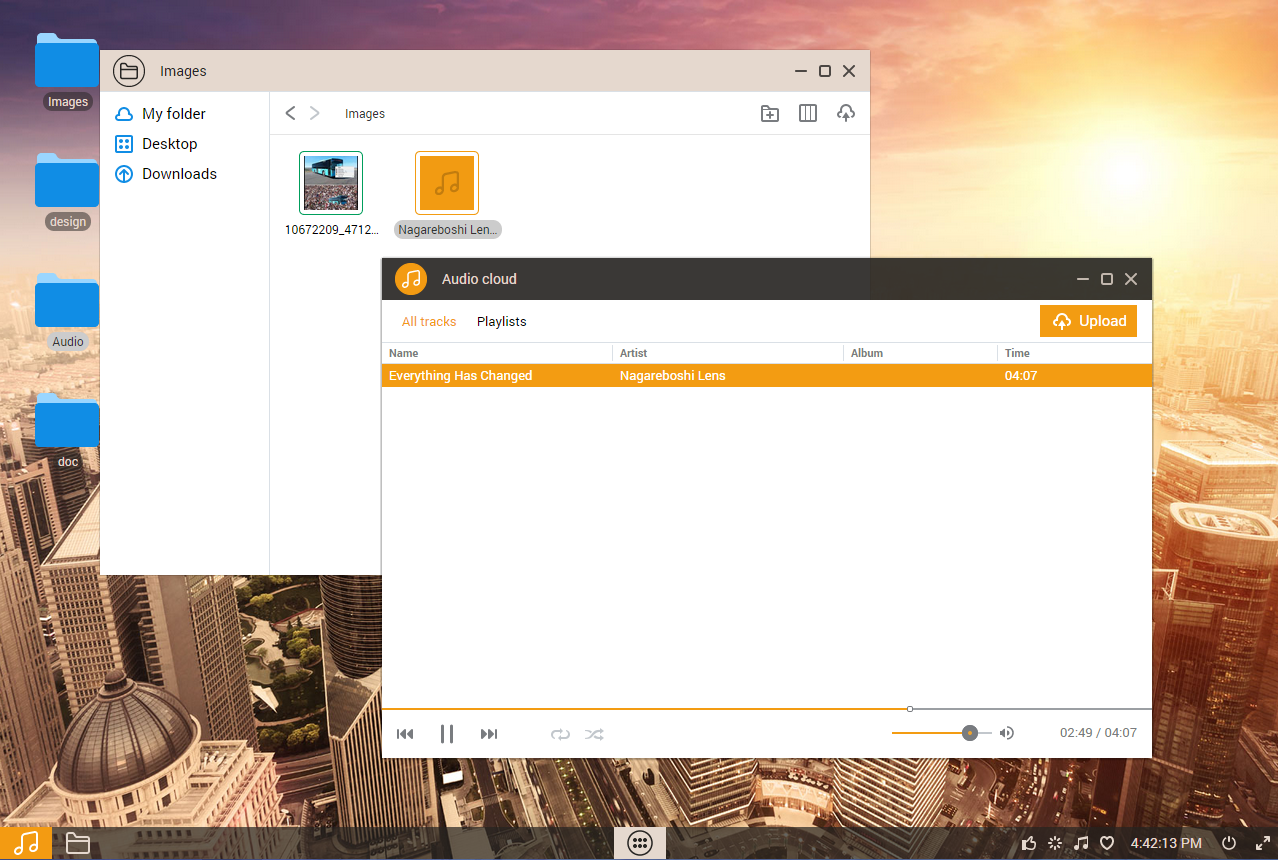Image resolution: width=1278 pixels, height=860 pixels.
Task: Open the doc folder on the desktop
Action: 67,422
